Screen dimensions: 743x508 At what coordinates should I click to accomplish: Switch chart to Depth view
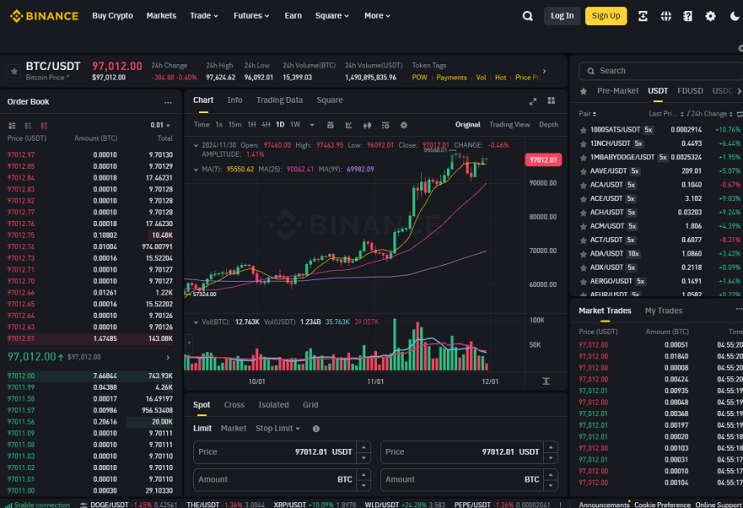pos(548,125)
